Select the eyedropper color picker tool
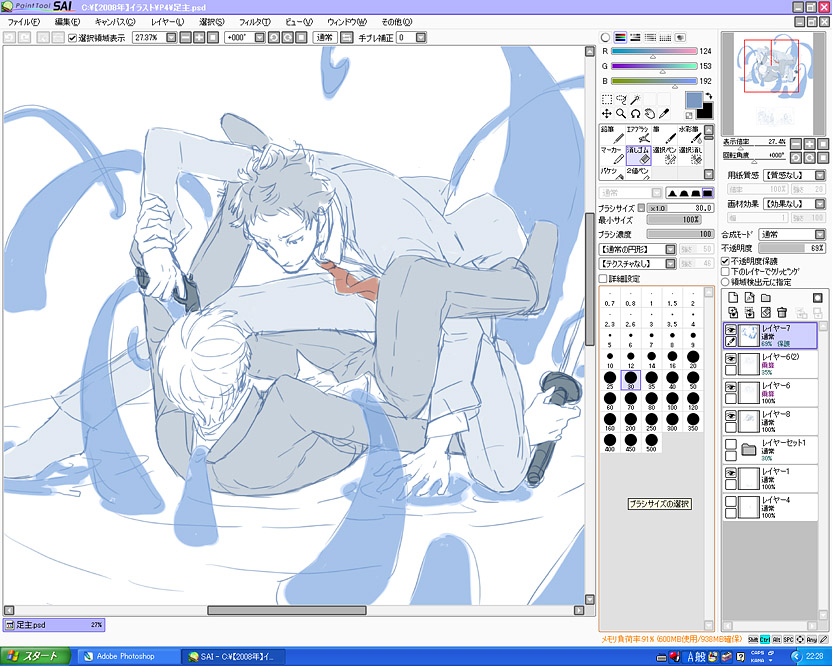The width and height of the screenshot is (832, 666). [664, 114]
